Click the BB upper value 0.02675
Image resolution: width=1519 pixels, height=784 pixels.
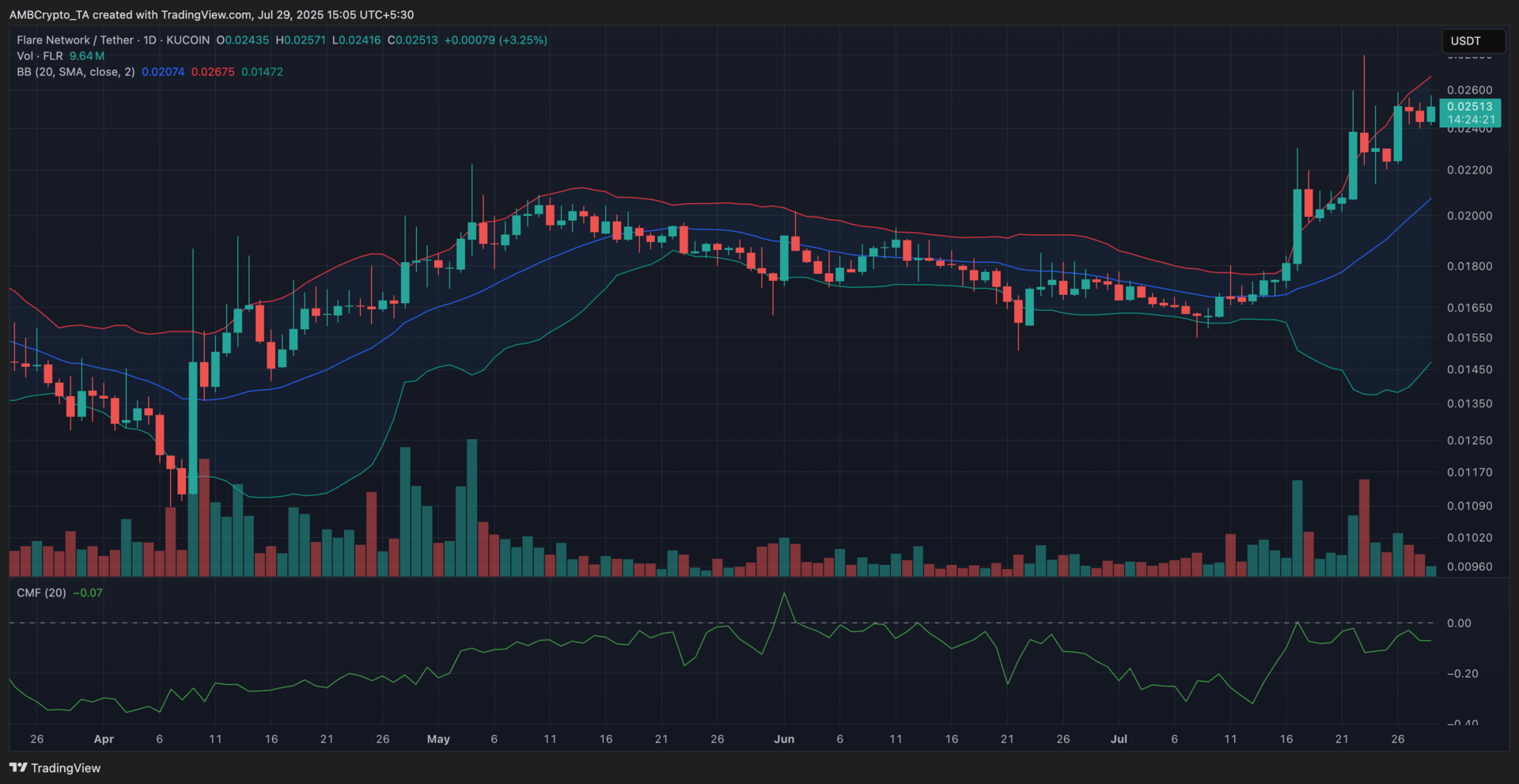[213, 72]
